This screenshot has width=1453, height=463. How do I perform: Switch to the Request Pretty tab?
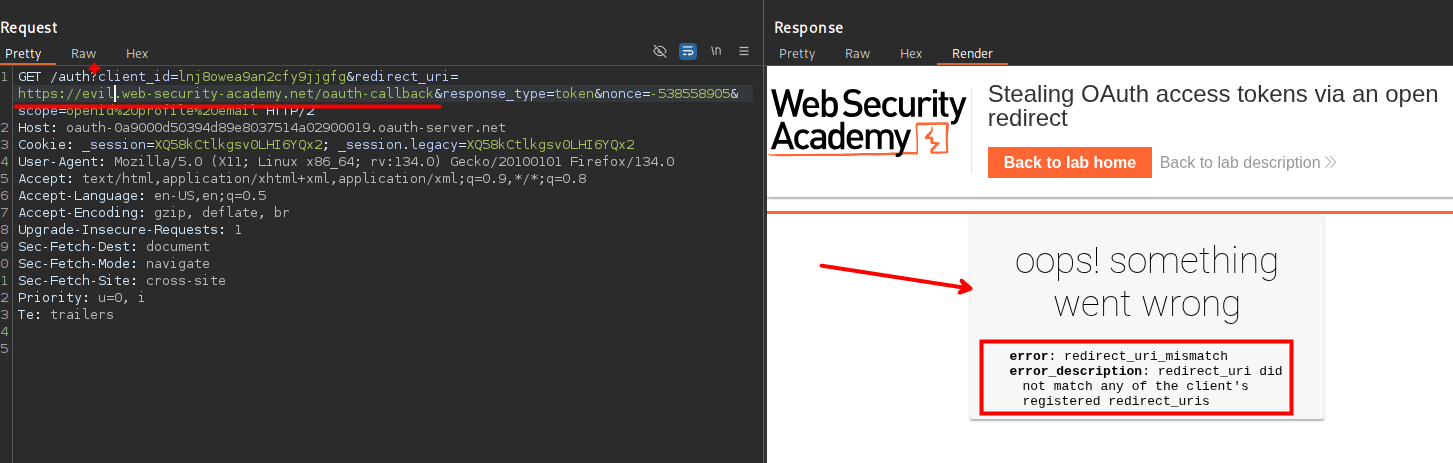tap(23, 54)
